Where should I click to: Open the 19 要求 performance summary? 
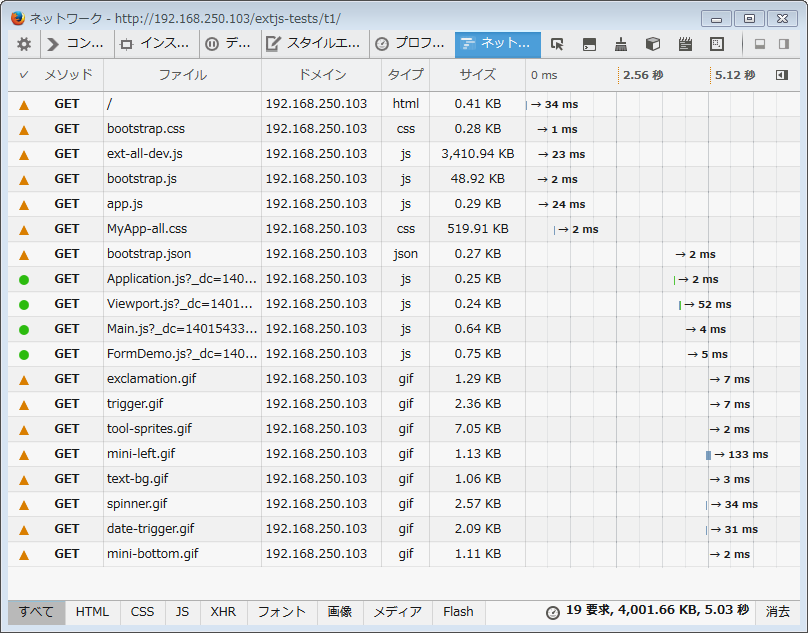tap(648, 611)
